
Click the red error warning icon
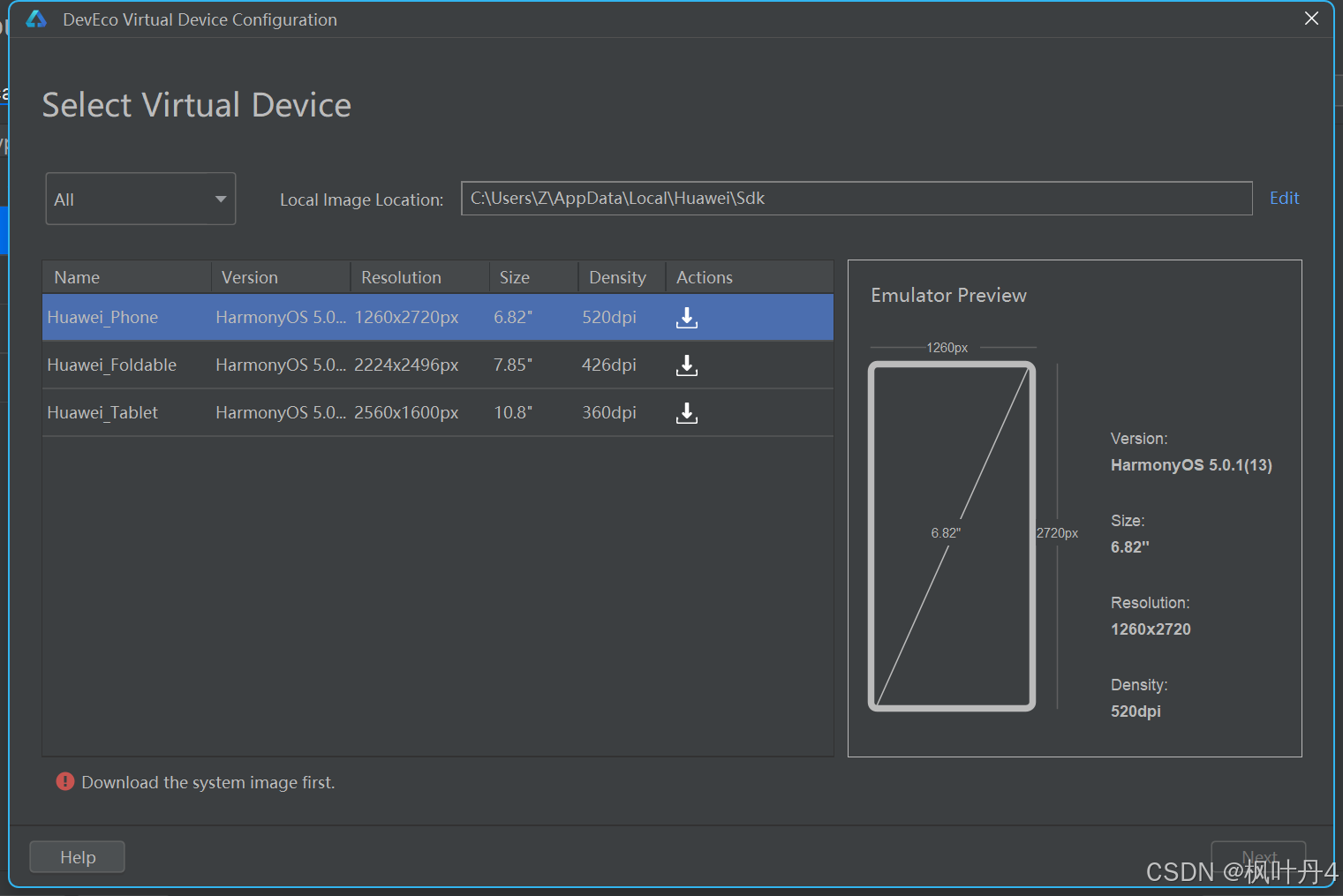[x=65, y=782]
